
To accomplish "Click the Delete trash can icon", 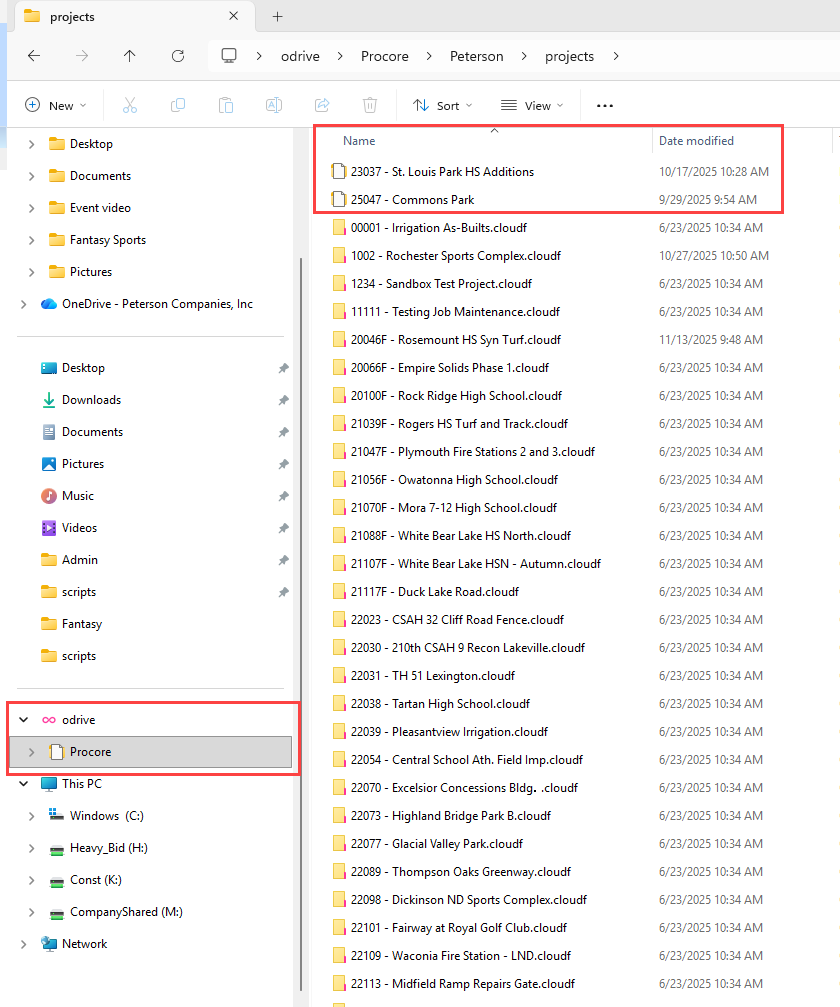I will [x=370, y=105].
